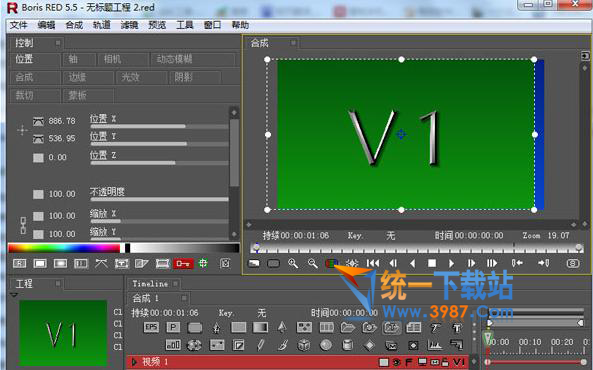This screenshot has width=593, height=370.
Task: Click the EPS media button in timeline toolbar
Action: [151, 327]
